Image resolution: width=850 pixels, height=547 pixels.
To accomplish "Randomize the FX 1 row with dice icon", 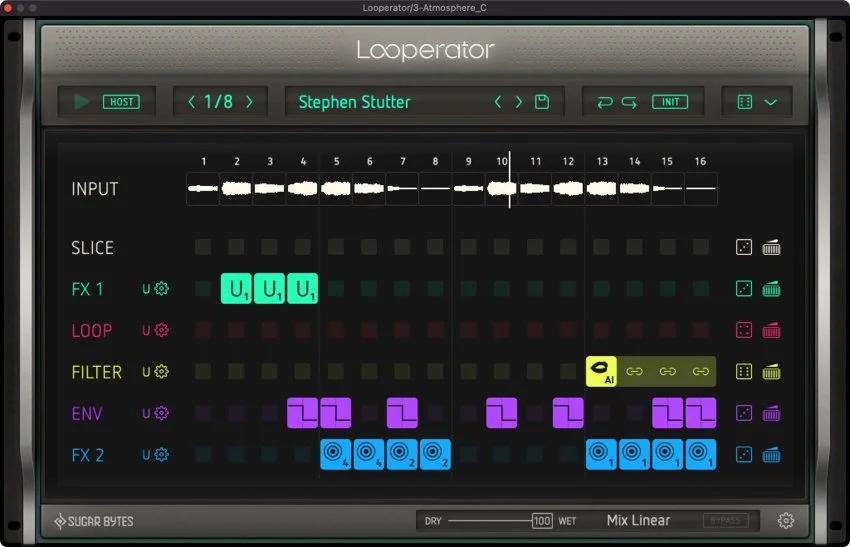I will pos(744,288).
